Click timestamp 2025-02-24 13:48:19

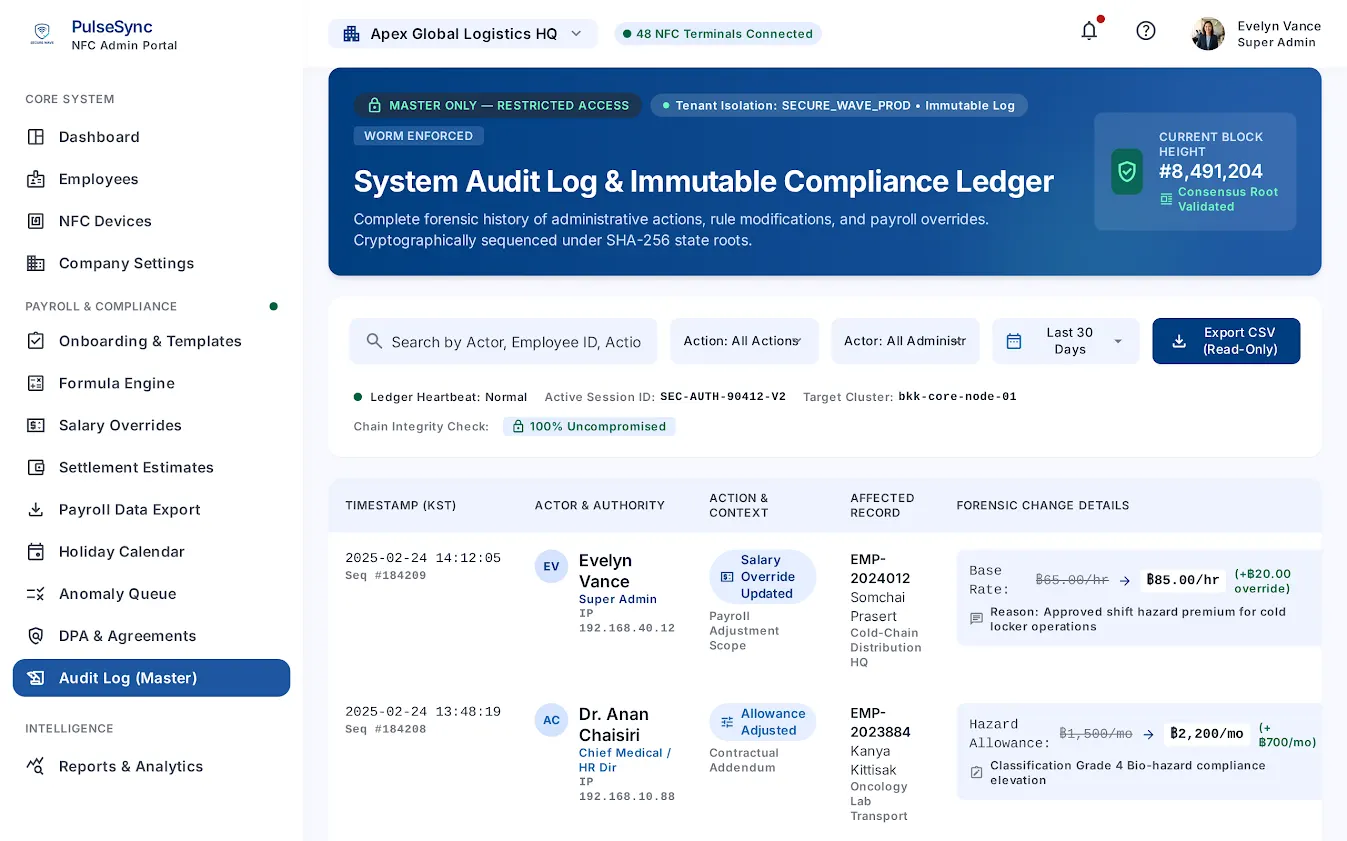pos(423,712)
